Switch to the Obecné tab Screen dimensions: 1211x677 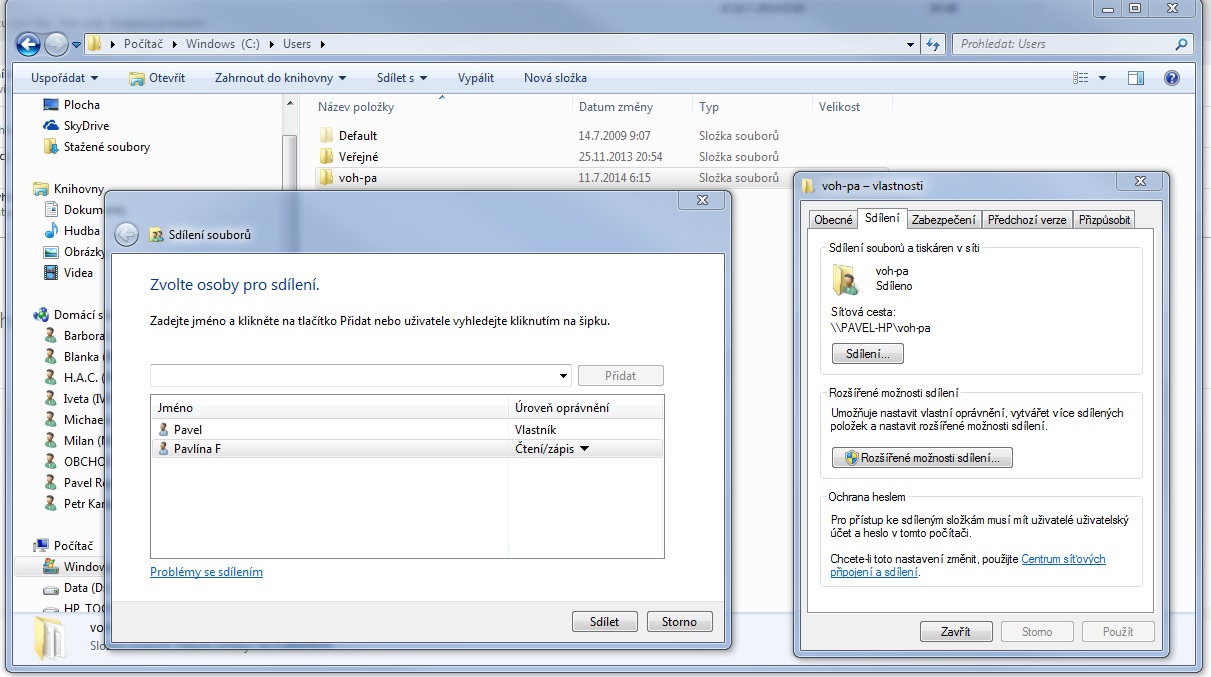(833, 219)
